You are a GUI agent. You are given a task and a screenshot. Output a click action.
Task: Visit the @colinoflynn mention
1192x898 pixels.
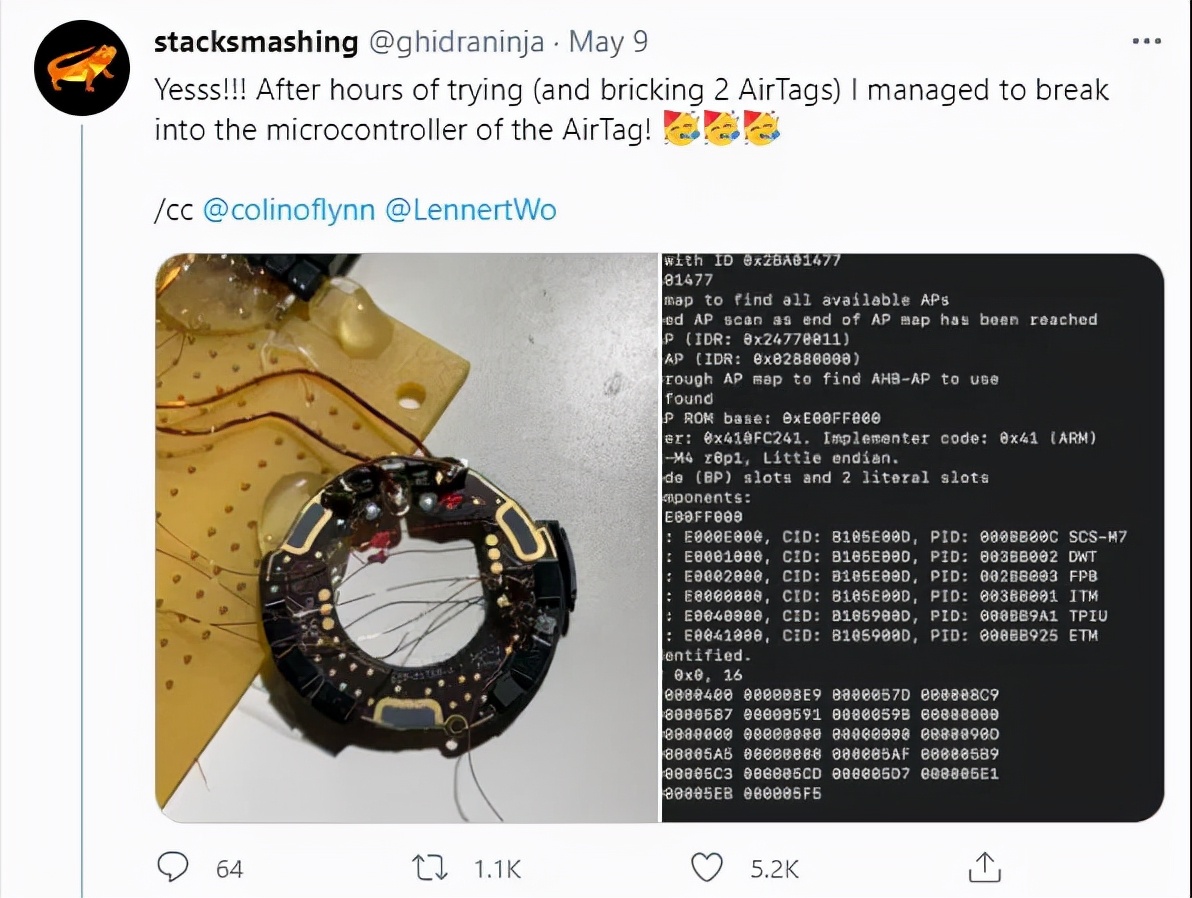tap(289, 210)
